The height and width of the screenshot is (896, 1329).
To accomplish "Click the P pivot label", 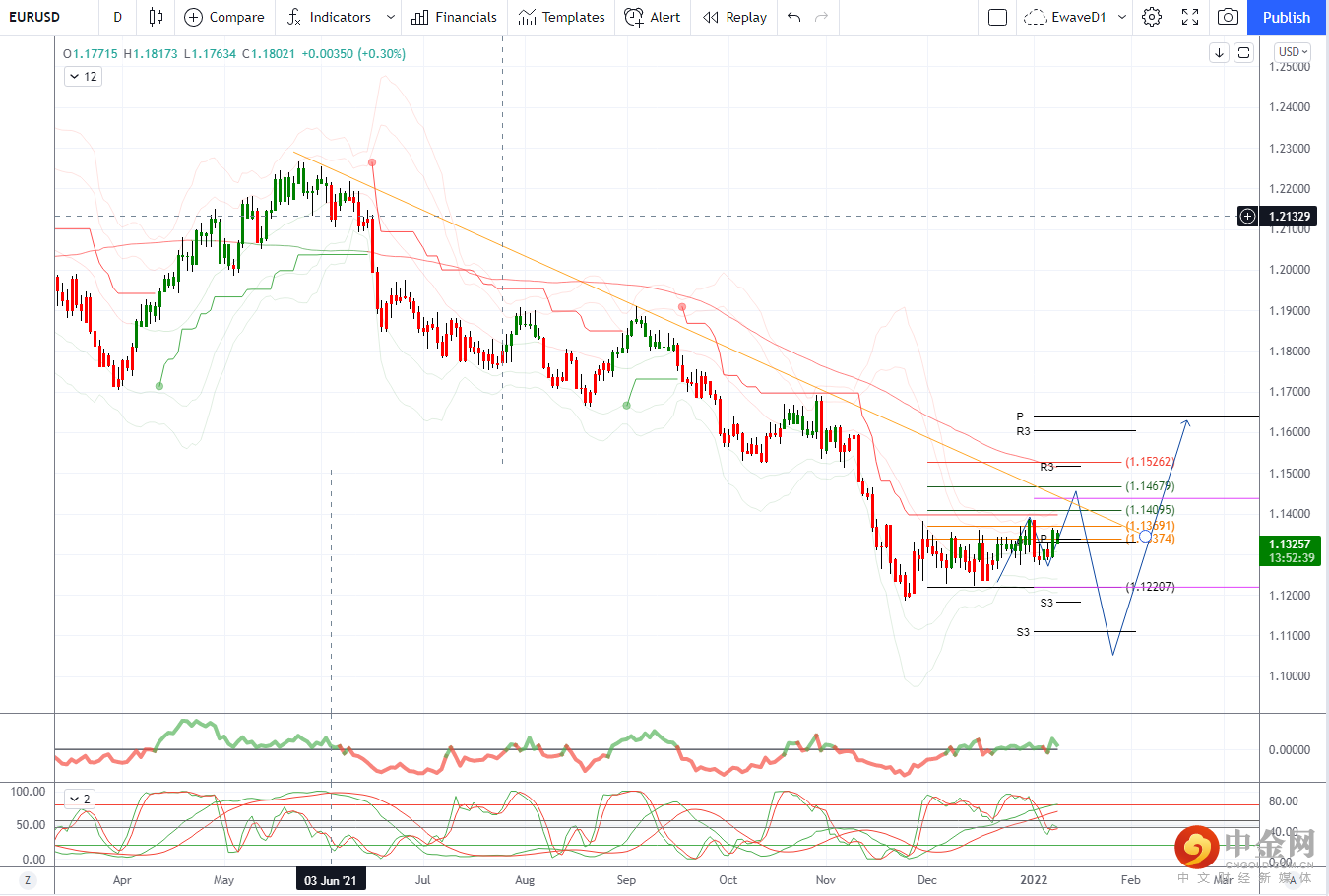I will click(x=1020, y=416).
